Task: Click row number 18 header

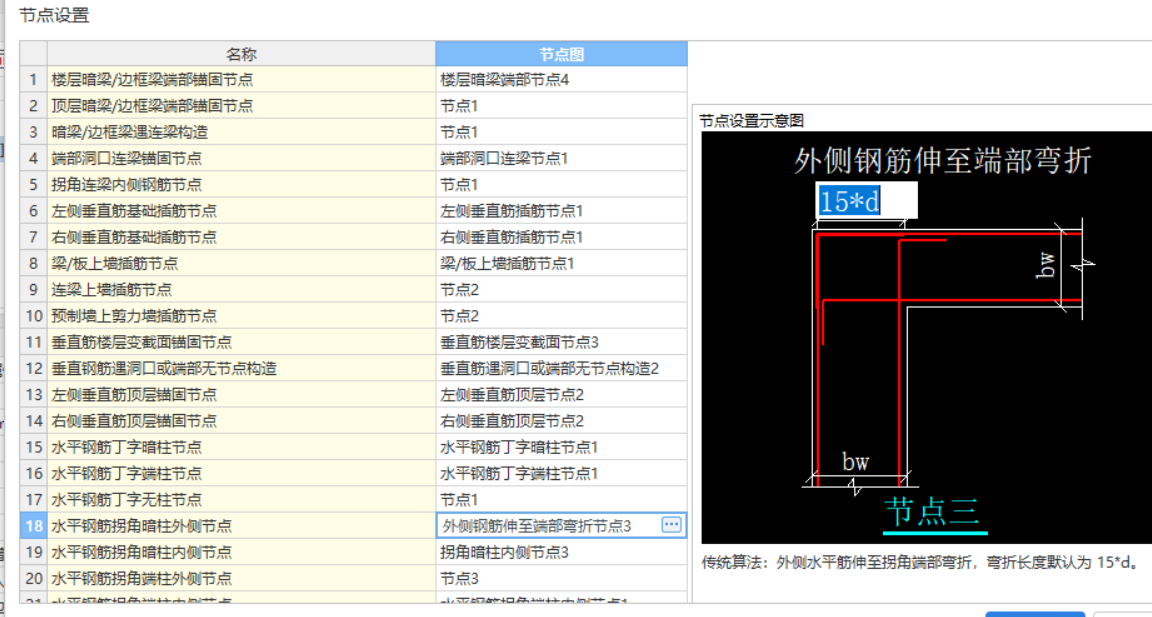Action: click(33, 525)
